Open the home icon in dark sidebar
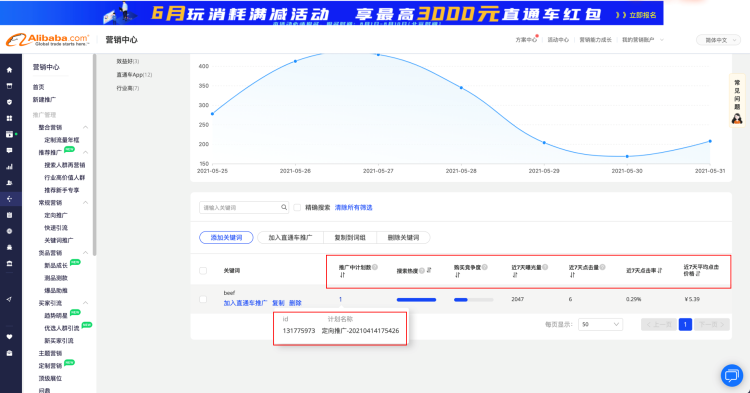 coord(9,70)
